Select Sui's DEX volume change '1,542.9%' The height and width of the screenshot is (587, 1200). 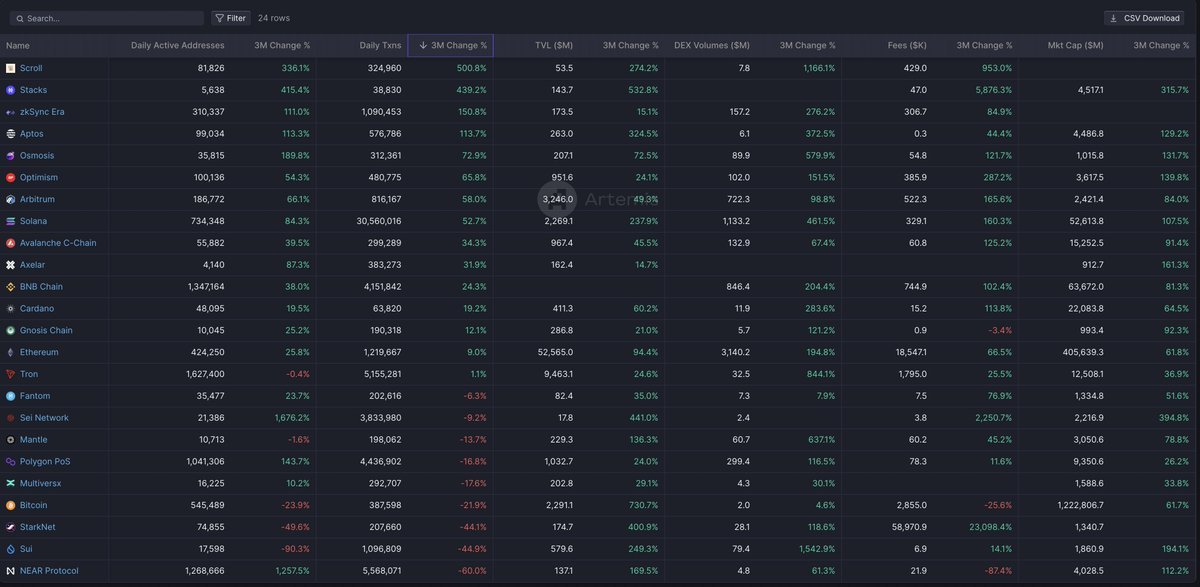tap(816, 549)
